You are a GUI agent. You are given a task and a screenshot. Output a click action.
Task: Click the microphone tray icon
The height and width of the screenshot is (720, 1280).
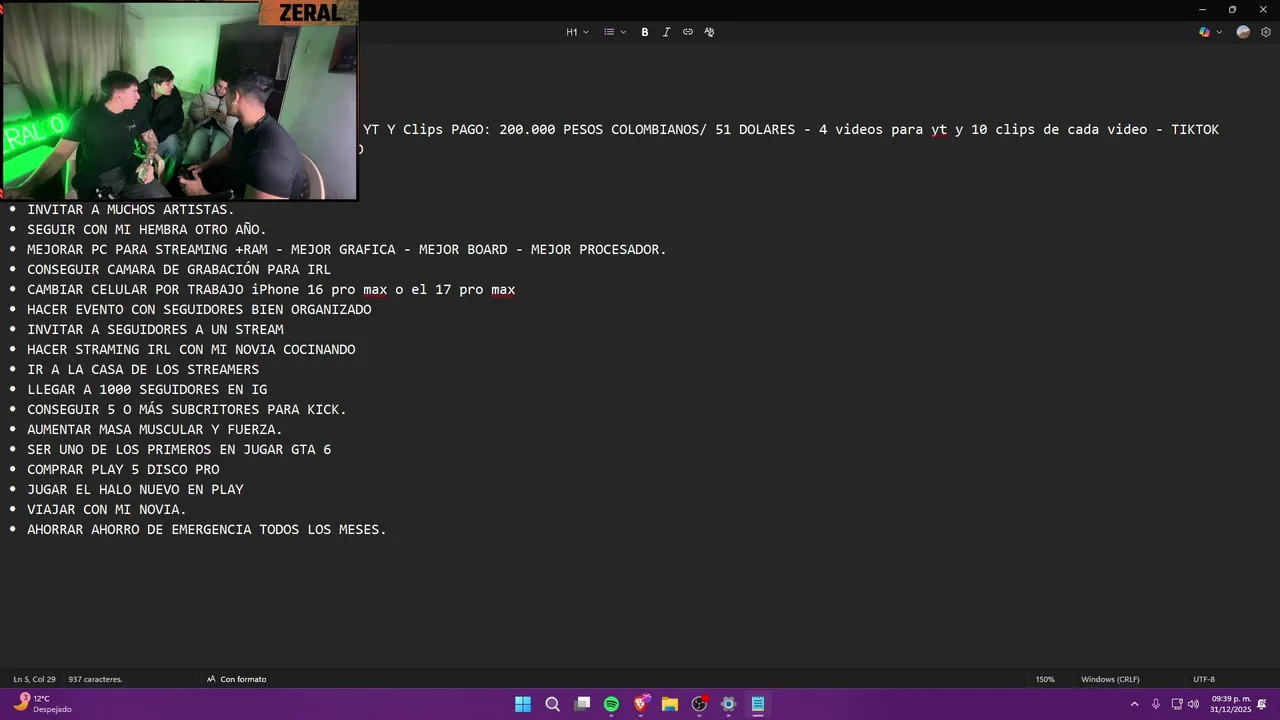[x=1156, y=704]
